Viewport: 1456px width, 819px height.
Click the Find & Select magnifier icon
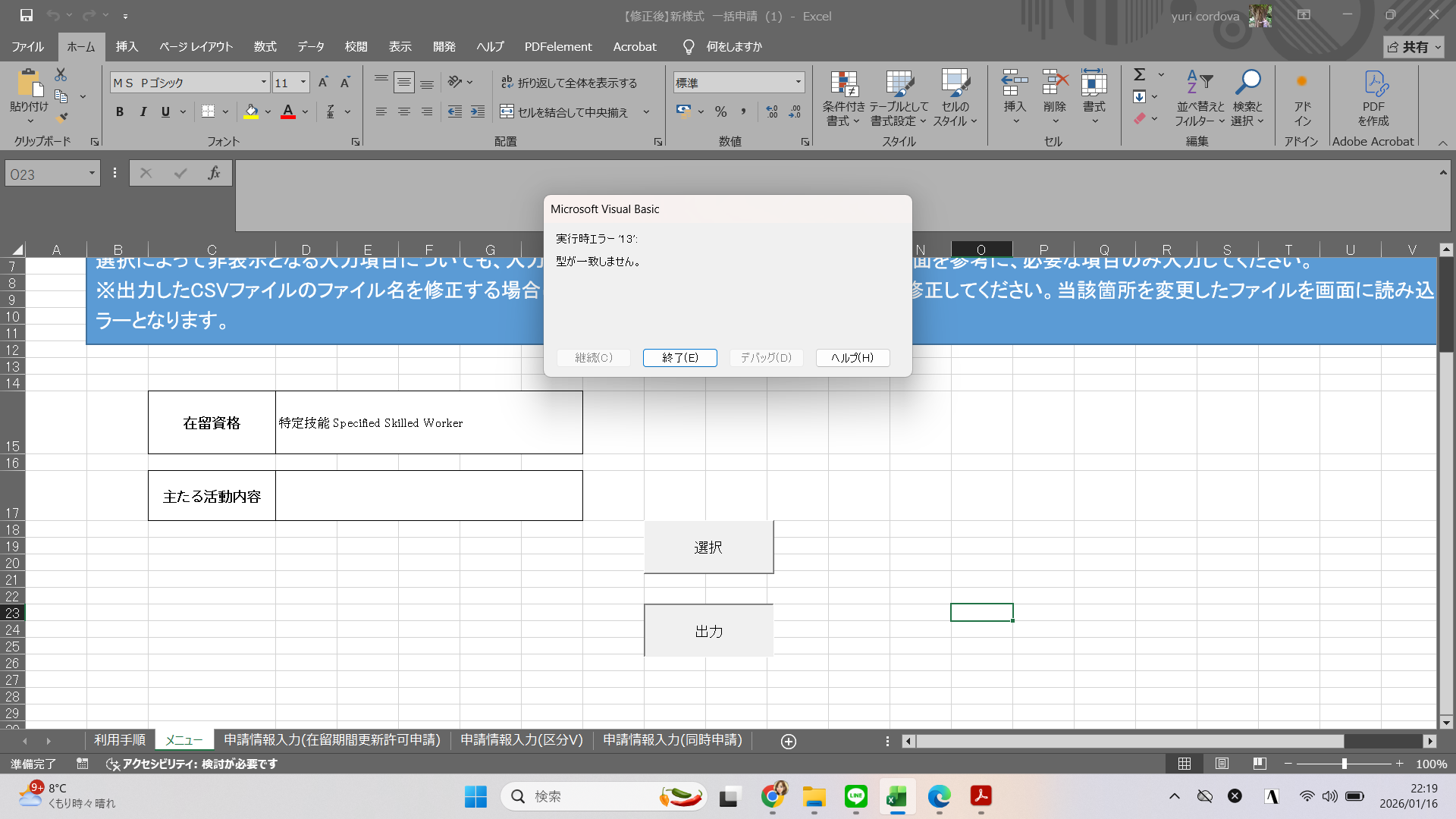(1247, 82)
